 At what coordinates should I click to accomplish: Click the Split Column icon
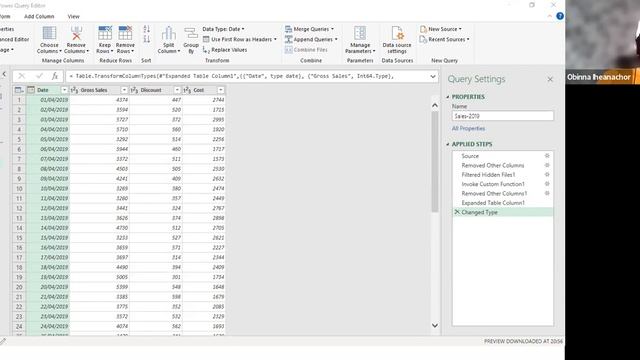point(169,33)
